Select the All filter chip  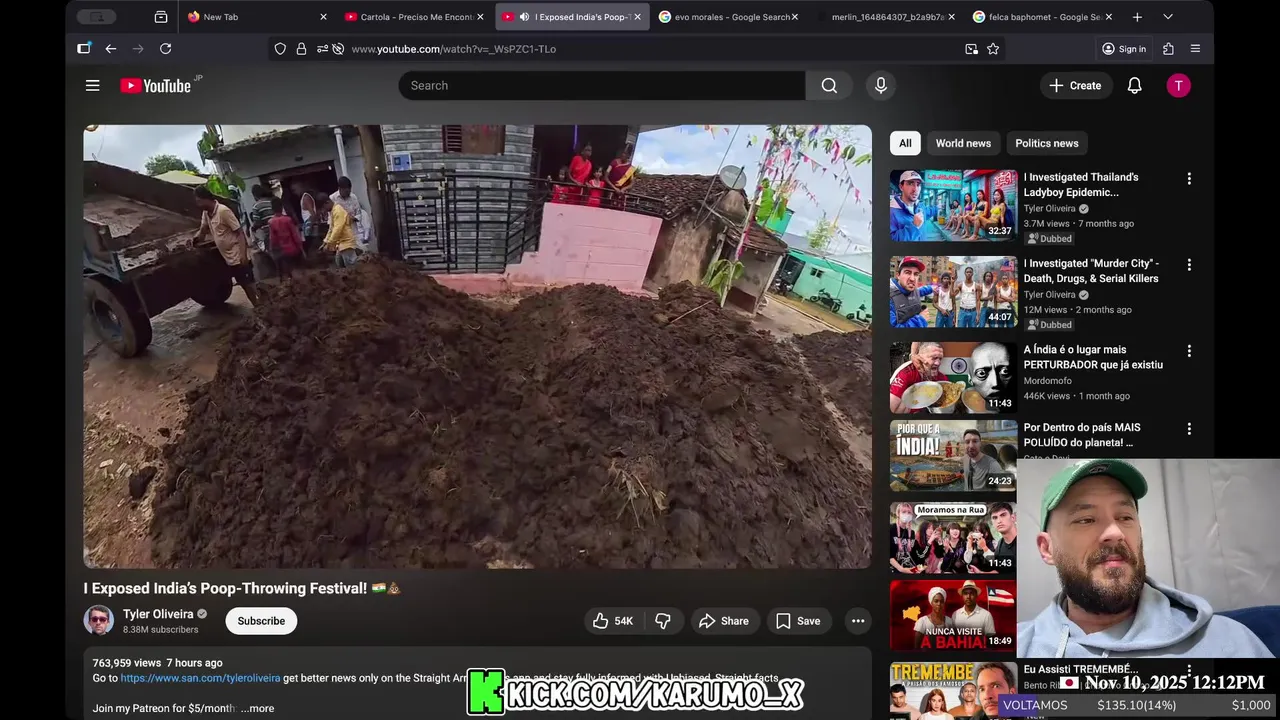[x=905, y=143]
